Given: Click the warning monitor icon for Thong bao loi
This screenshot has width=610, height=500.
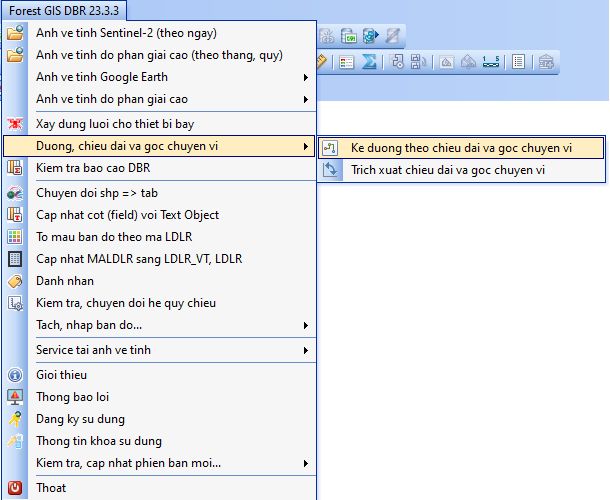Looking at the screenshot, I should click(x=15, y=397).
